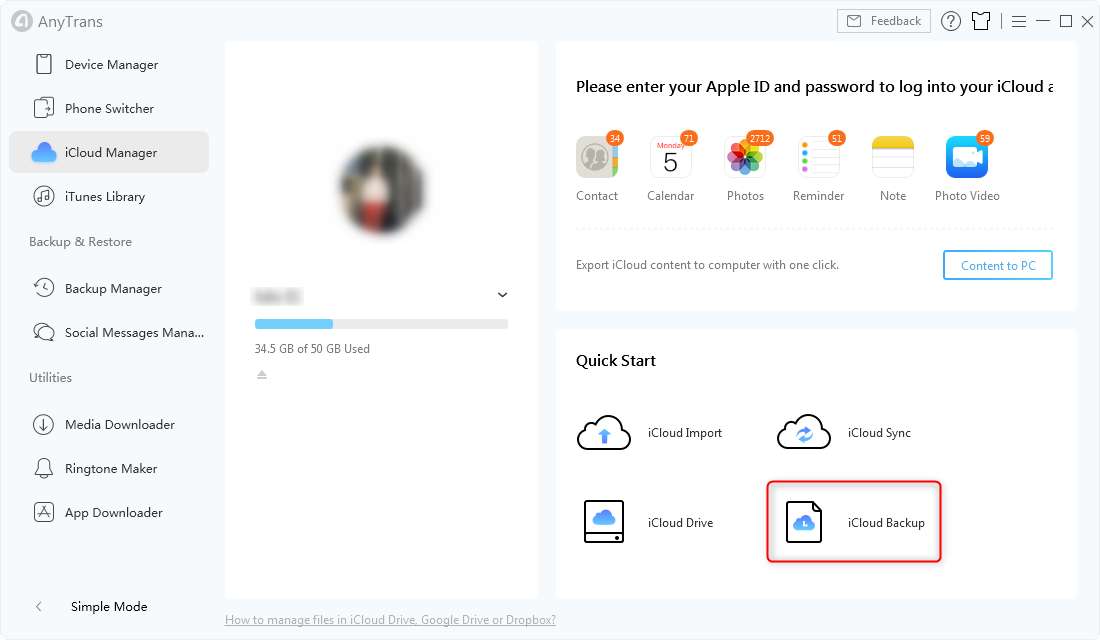Click the Content to PC button
Viewport: 1100px width, 640px height.
(997, 265)
